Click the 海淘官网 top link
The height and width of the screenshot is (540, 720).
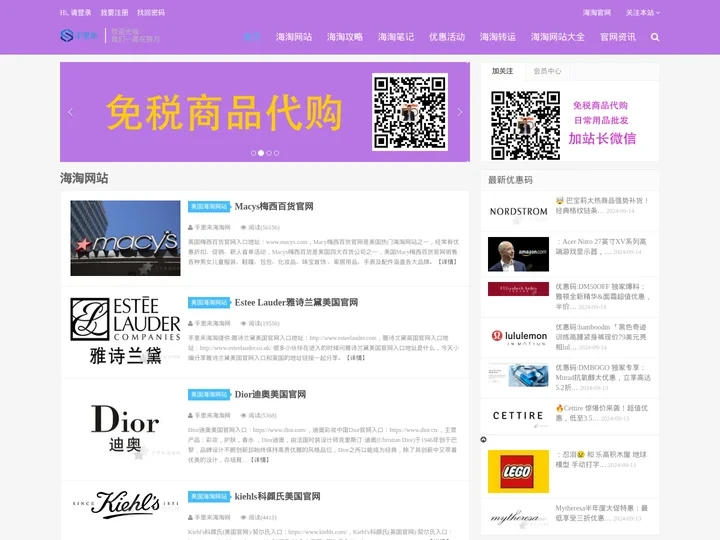(596, 13)
